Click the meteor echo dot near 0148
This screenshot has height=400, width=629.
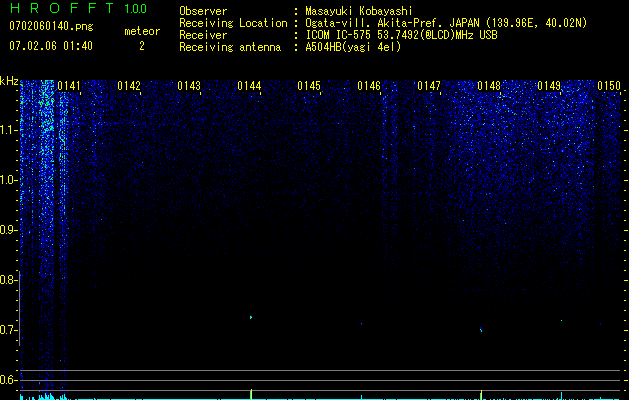(481, 330)
